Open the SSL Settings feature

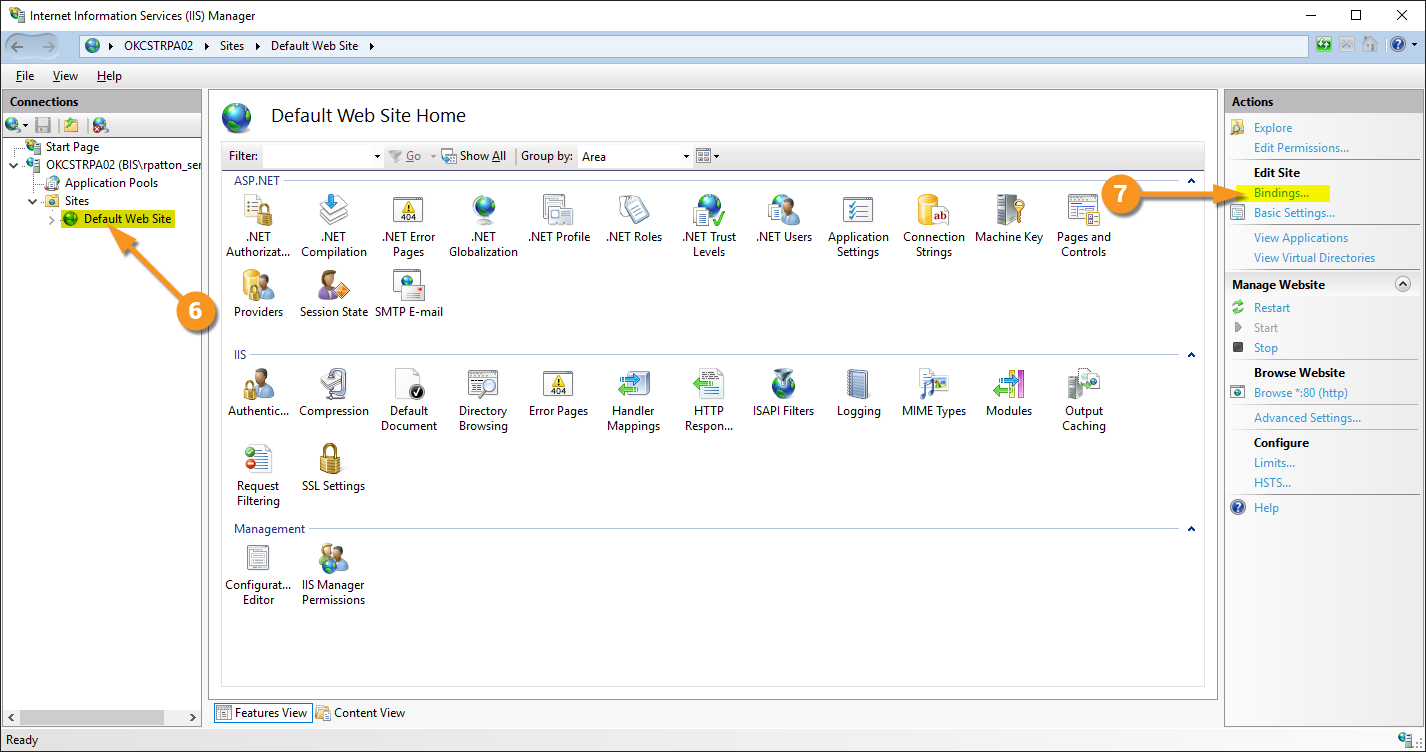(x=334, y=468)
